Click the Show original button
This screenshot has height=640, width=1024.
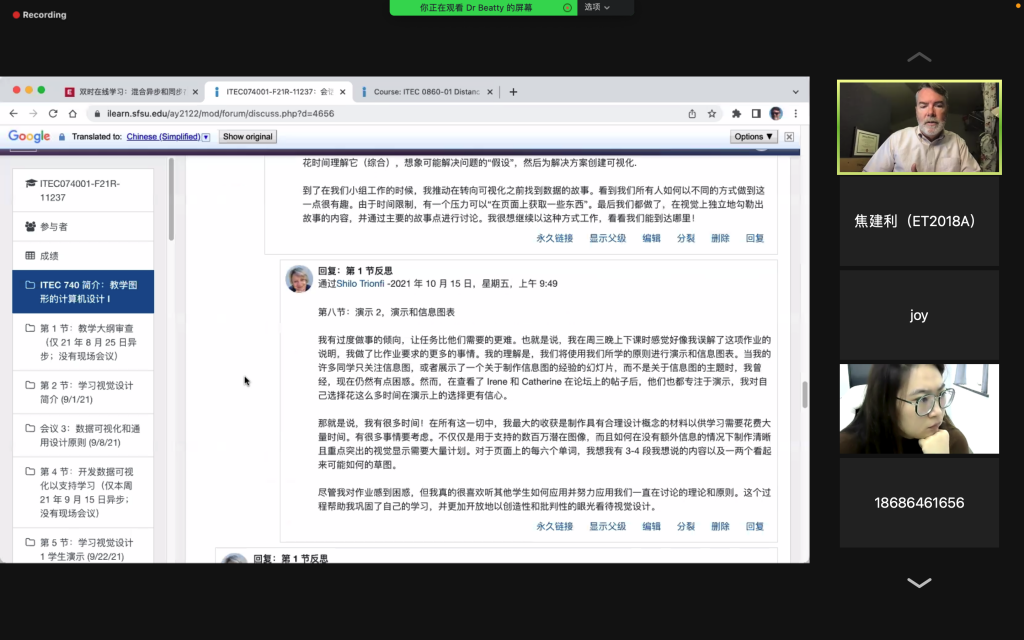tap(248, 136)
